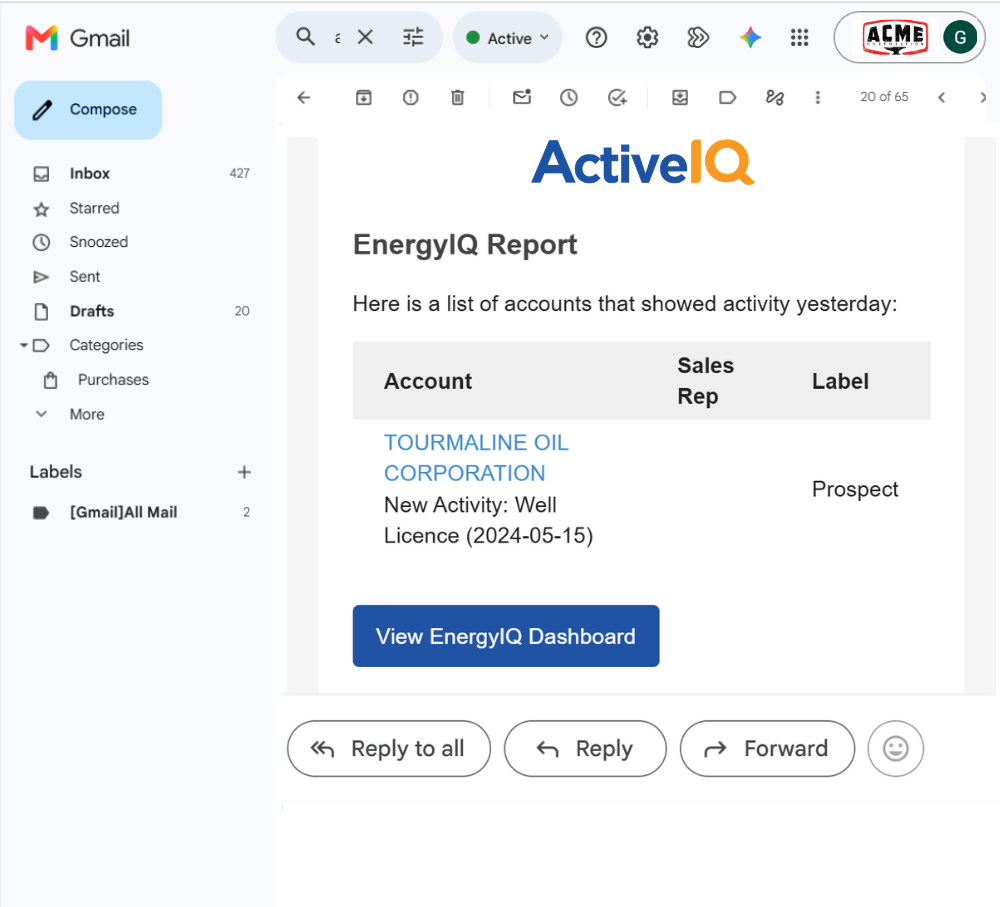
Task: Move email using the Move to icon
Action: [x=680, y=98]
